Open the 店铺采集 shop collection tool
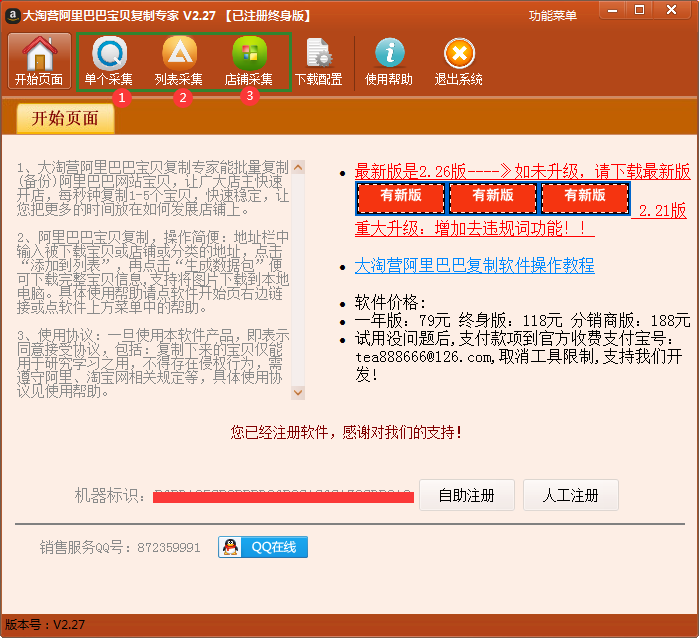699x638 pixels. (x=249, y=61)
